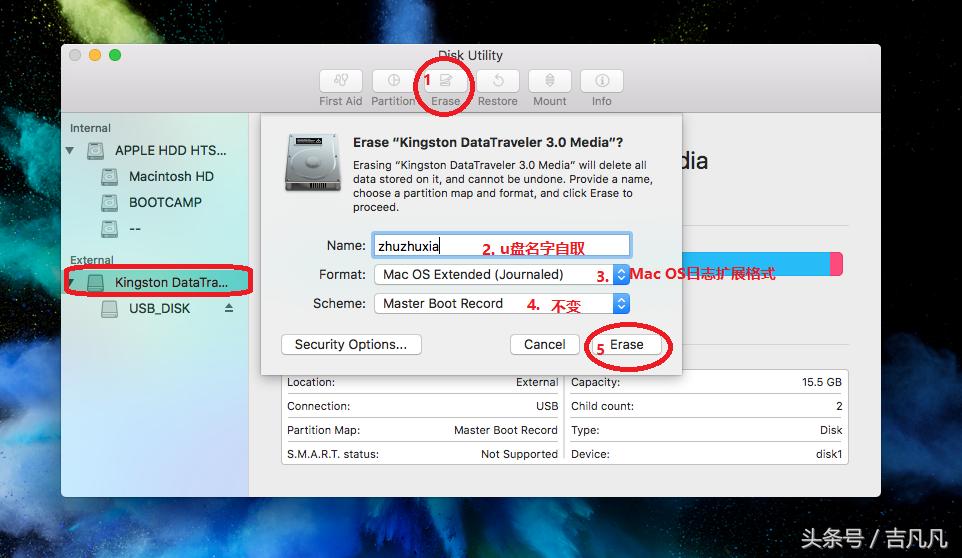Select Macintosh HD in the sidebar
Screen dimensions: 962x558
coord(171,177)
